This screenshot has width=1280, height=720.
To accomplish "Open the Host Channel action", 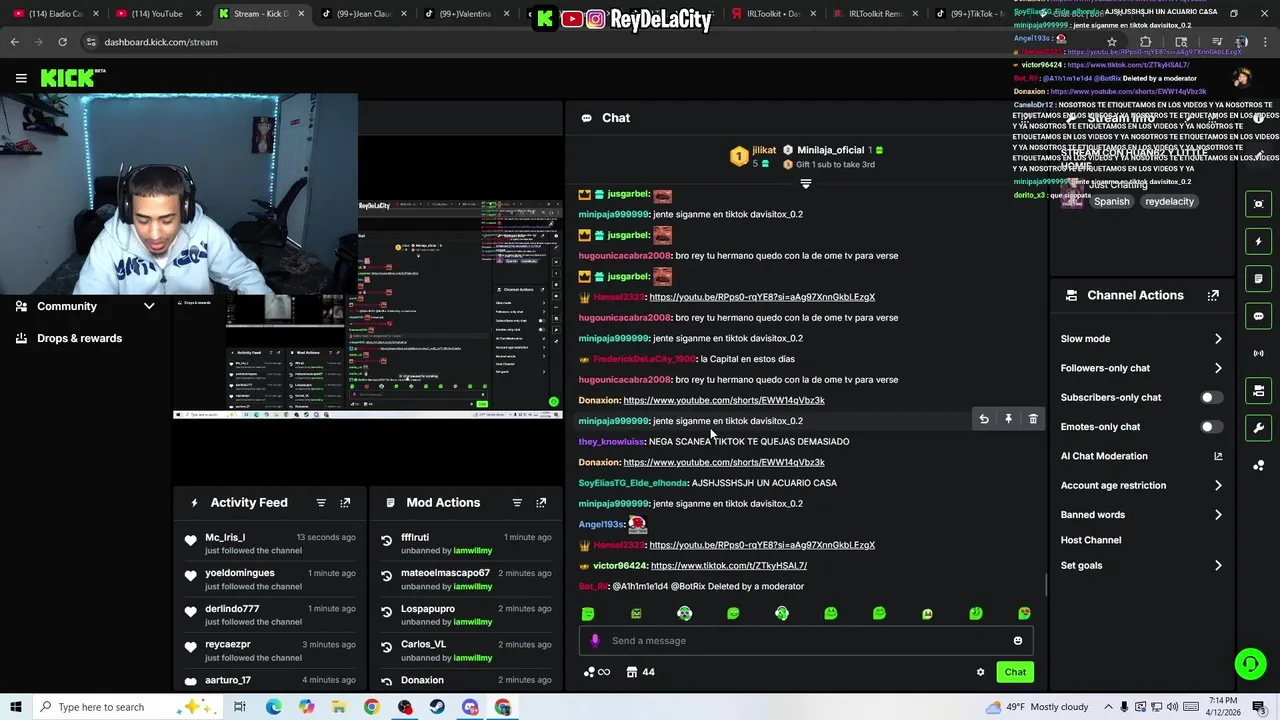I will click(x=1091, y=540).
